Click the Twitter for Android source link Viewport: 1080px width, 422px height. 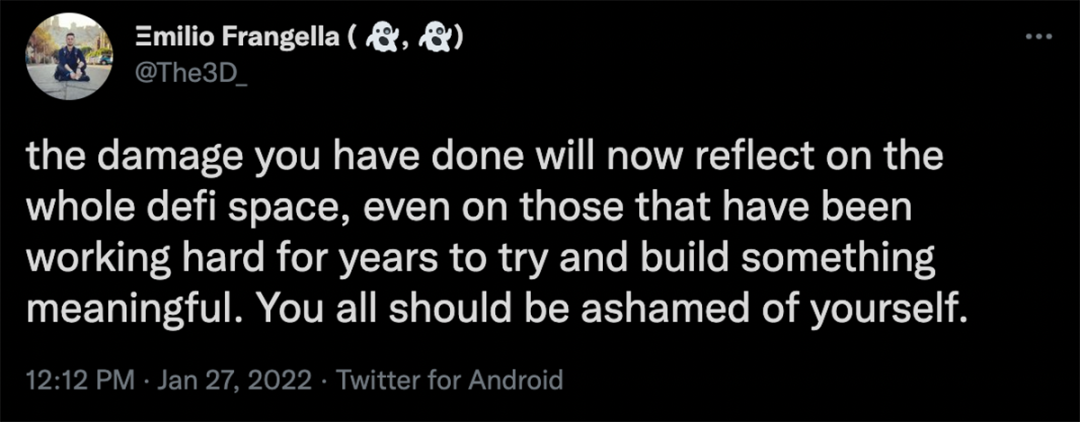(451, 380)
